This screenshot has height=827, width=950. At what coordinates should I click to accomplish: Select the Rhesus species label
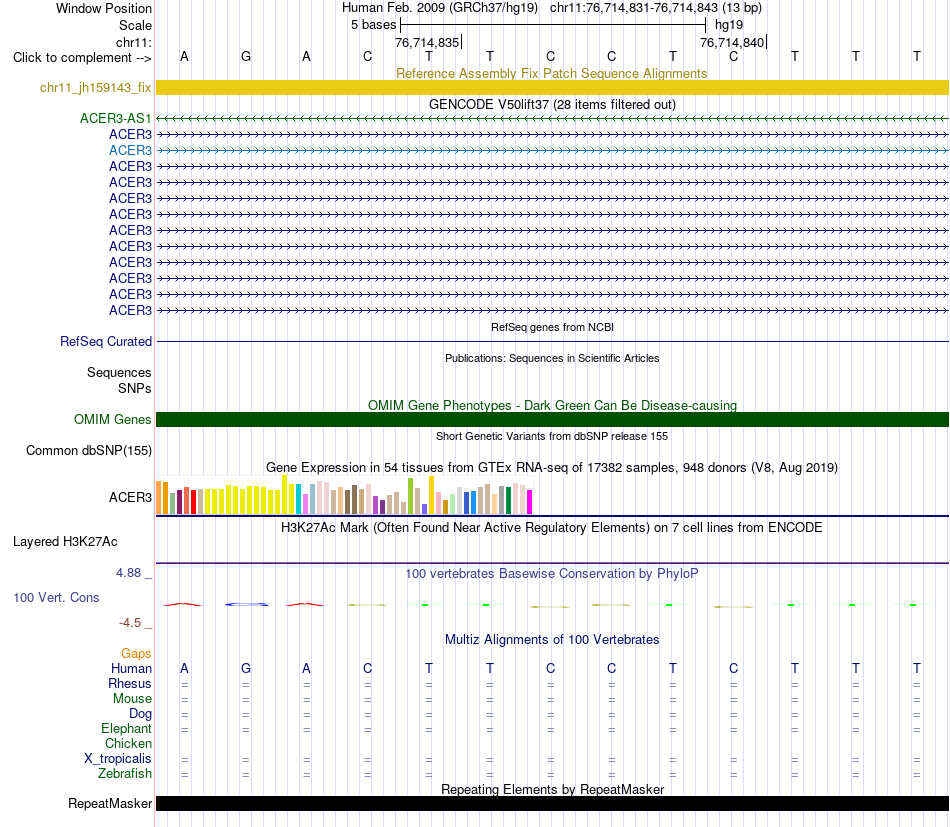[x=130, y=683]
